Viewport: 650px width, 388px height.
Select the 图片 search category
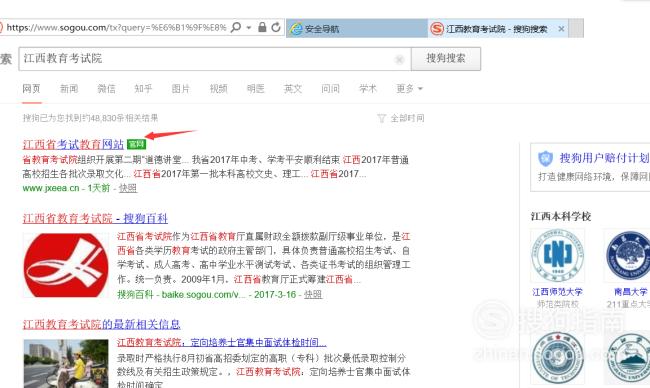point(181,89)
